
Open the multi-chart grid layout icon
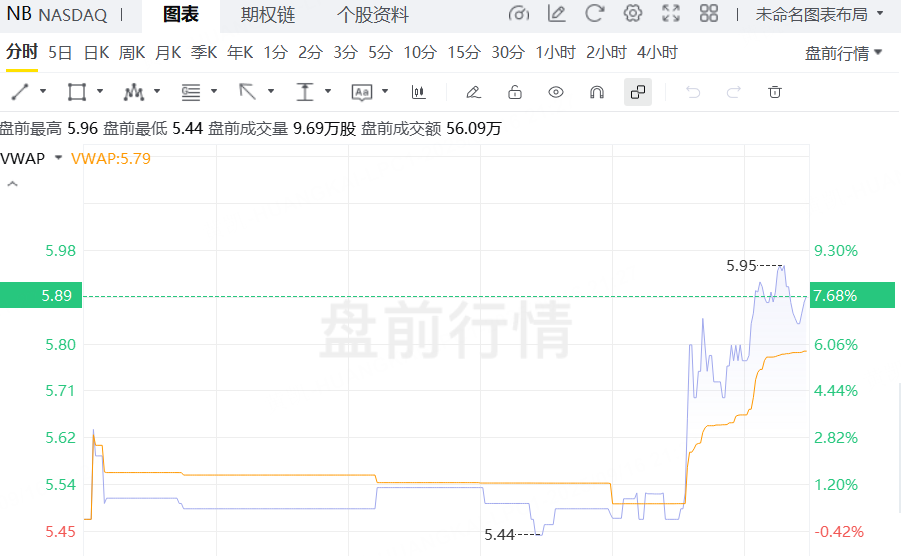pos(709,14)
